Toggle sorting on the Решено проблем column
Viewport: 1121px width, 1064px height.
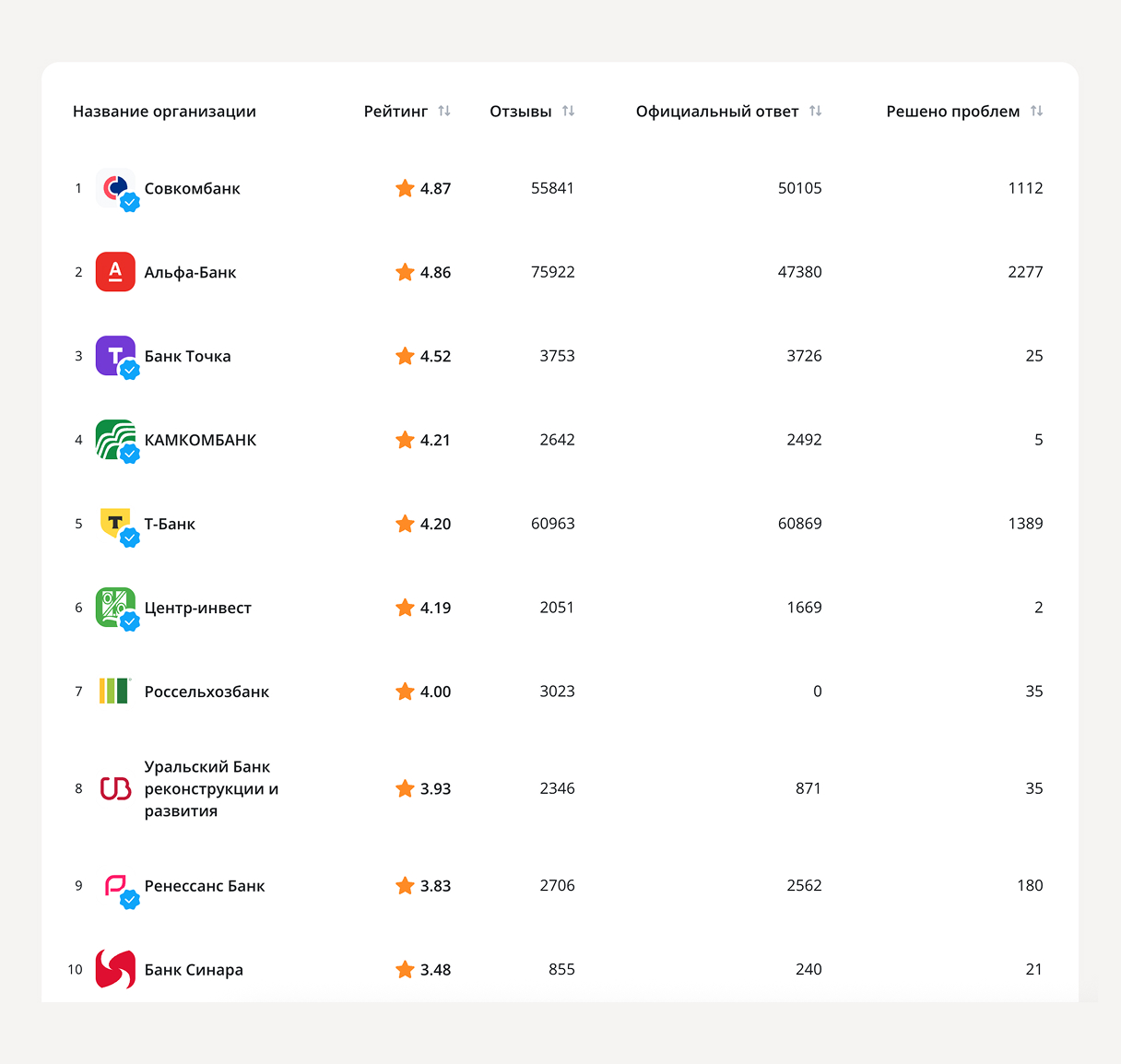[x=1037, y=111]
